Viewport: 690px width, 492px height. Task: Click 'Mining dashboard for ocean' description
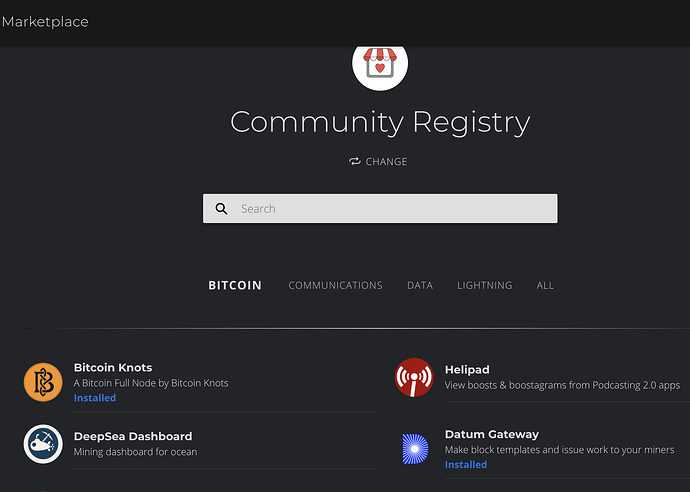[x=136, y=452]
